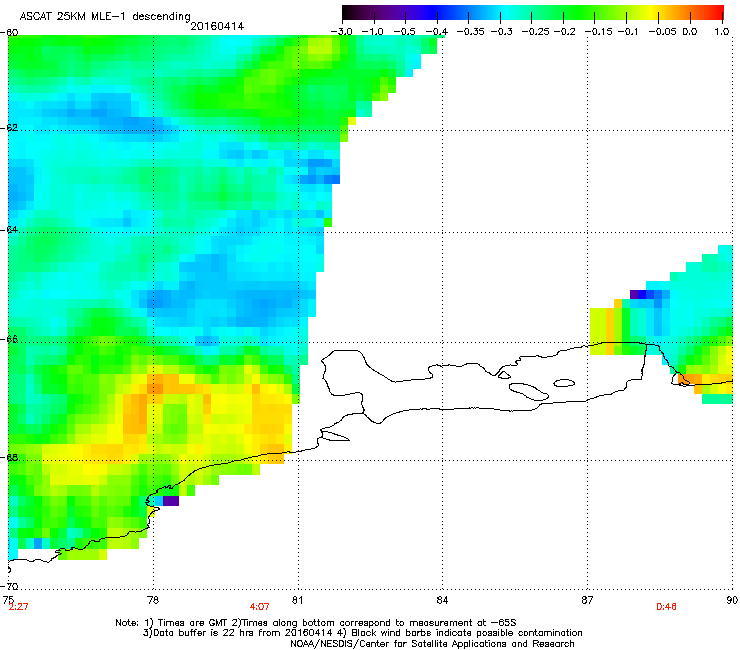This screenshot has height=650, width=740.
Task: Click the red 2:27 swath time
Action: [x=18, y=607]
